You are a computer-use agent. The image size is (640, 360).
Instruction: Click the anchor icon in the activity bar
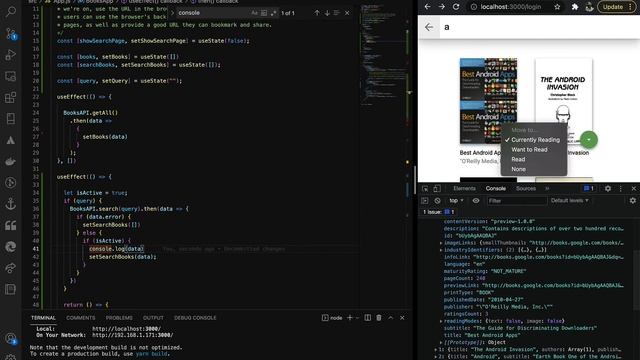point(11,204)
